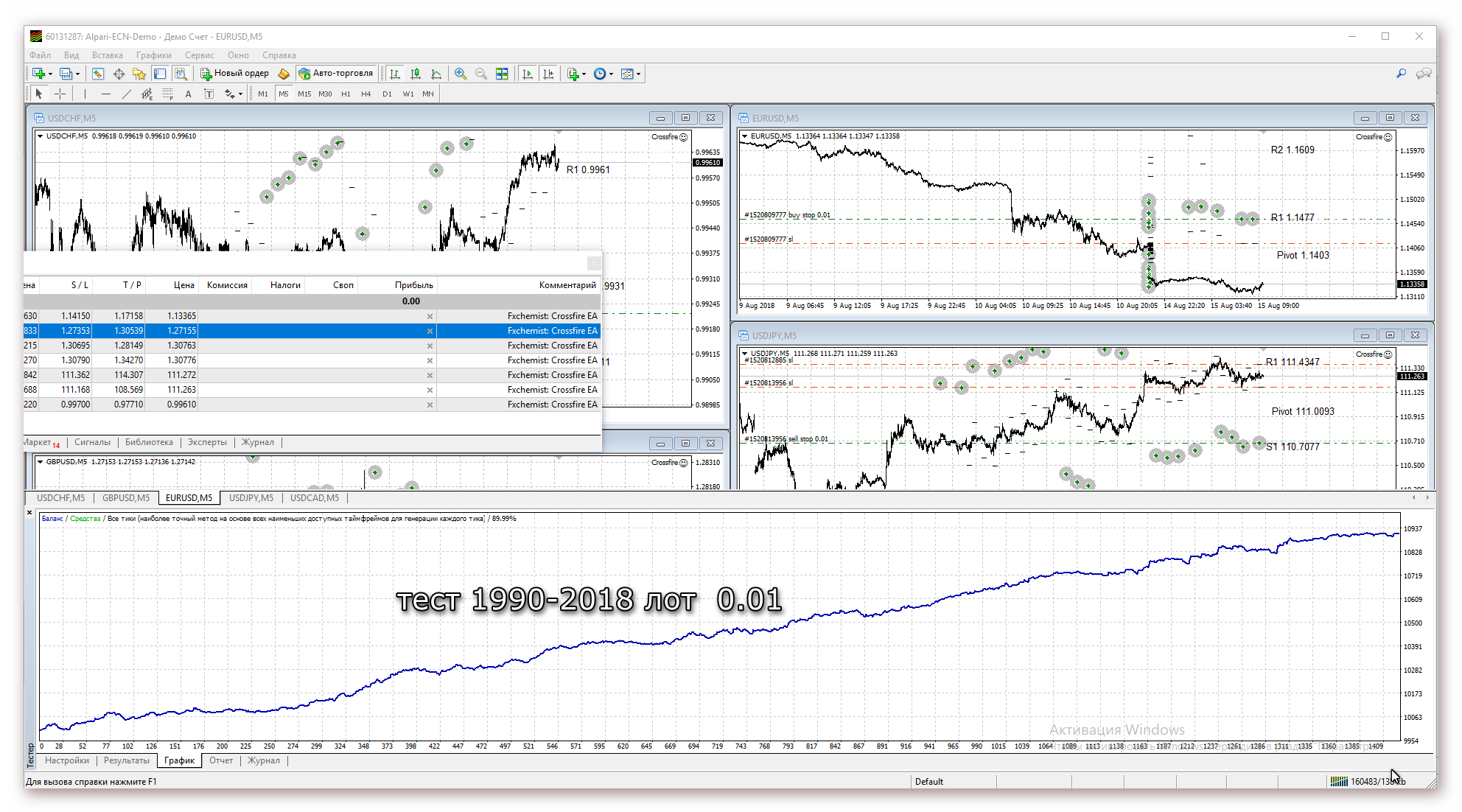Switch timeframe to M1
The height and width of the screenshot is (812, 1462).
click(x=263, y=94)
